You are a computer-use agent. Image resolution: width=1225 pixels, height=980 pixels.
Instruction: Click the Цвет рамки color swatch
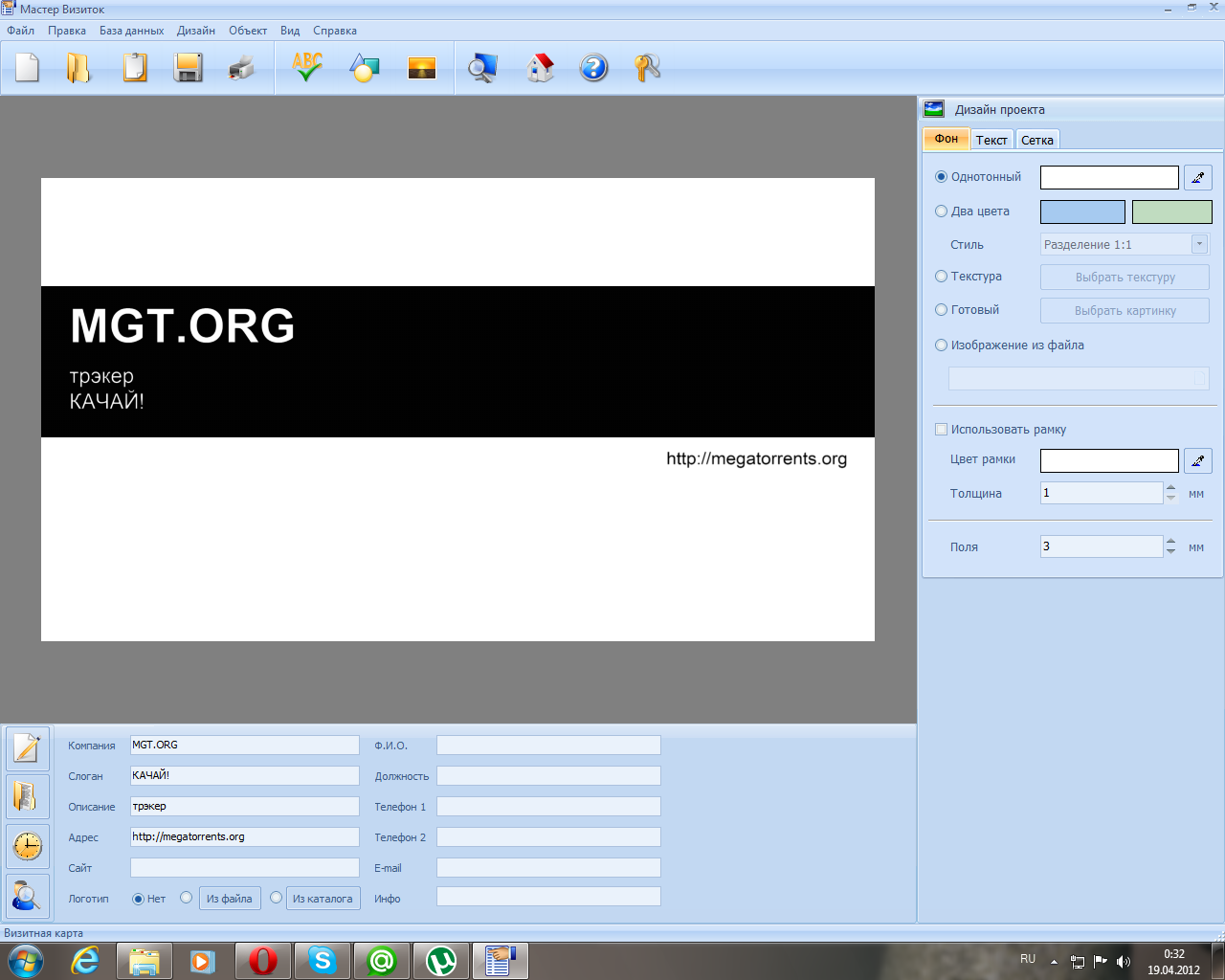(x=1109, y=460)
